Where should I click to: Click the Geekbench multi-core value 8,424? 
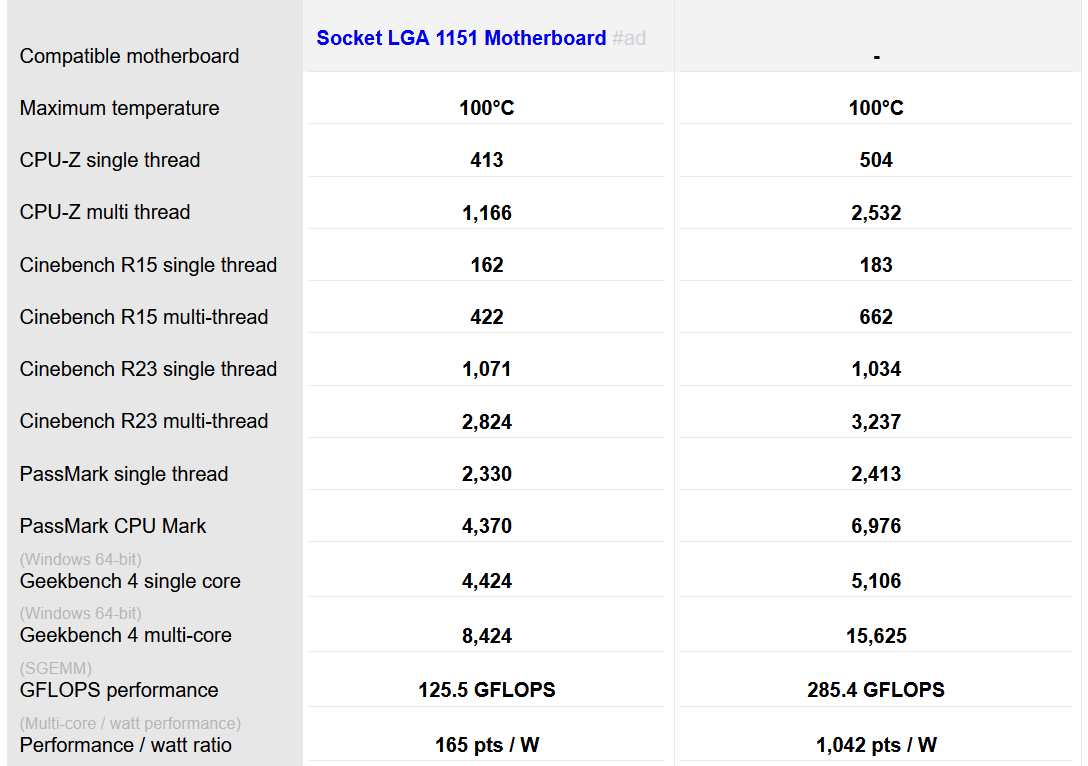coord(486,636)
